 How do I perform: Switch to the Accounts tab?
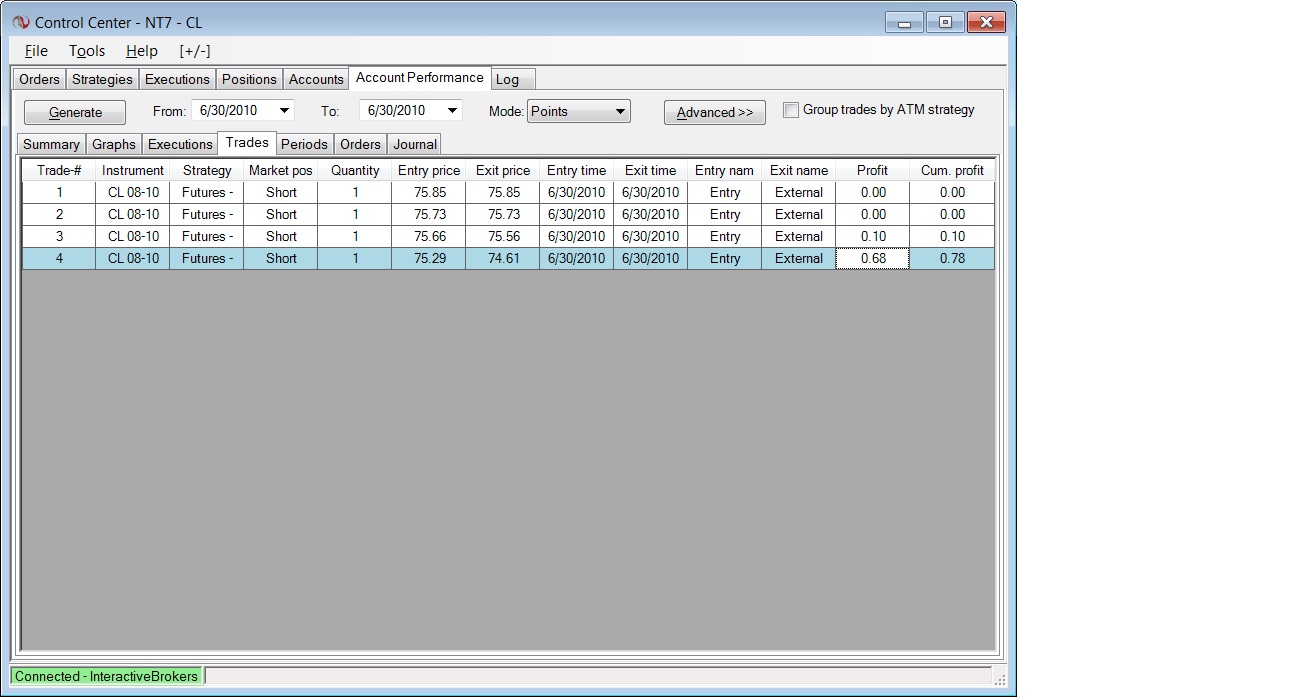tap(316, 79)
